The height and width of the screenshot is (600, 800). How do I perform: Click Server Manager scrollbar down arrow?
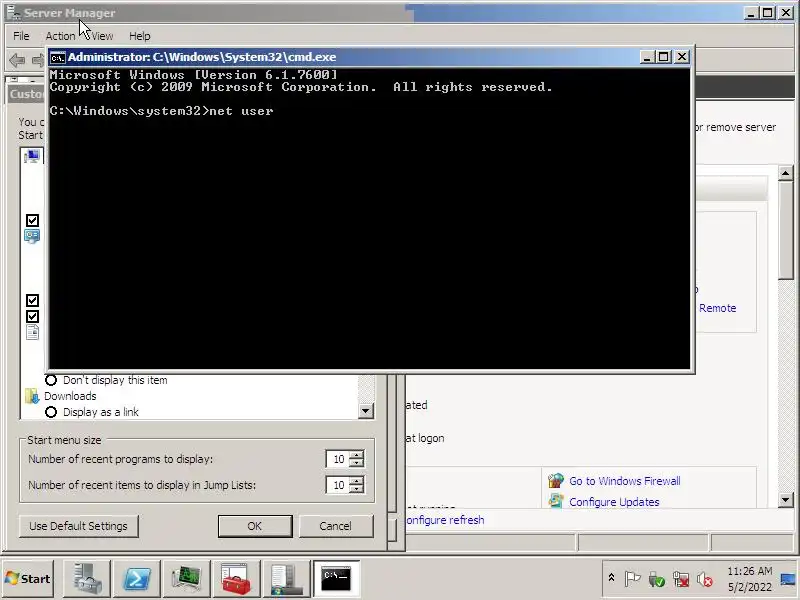[786, 500]
